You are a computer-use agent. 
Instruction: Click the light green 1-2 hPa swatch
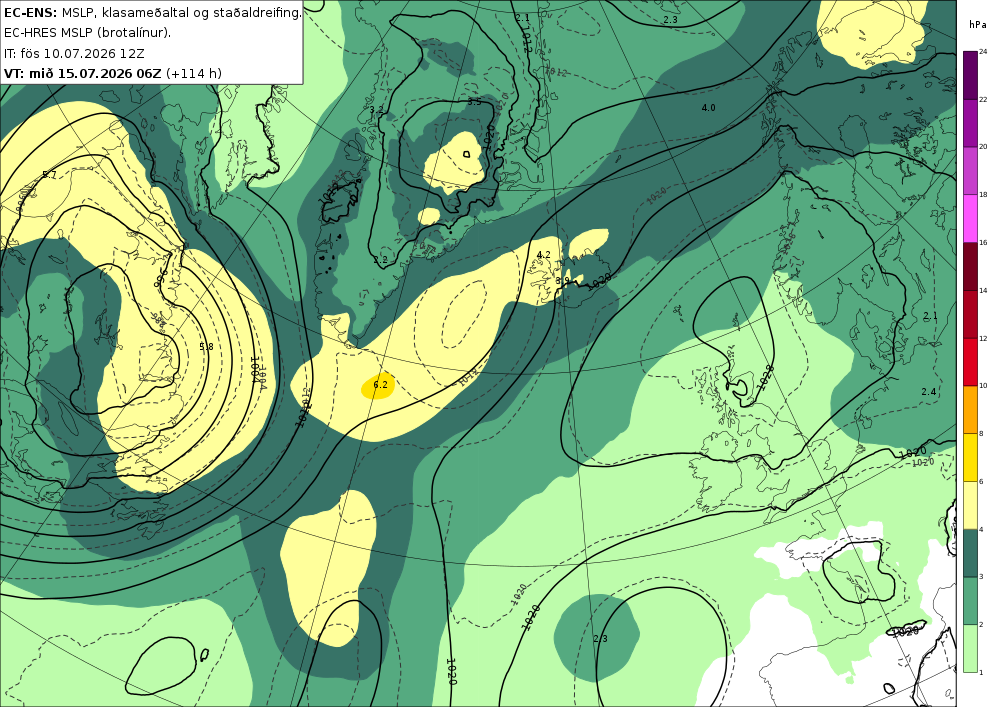pyautogui.click(x=969, y=648)
